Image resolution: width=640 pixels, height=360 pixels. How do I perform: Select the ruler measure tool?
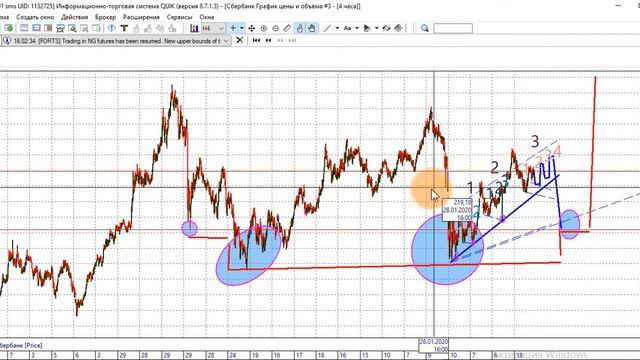[x=287, y=28]
